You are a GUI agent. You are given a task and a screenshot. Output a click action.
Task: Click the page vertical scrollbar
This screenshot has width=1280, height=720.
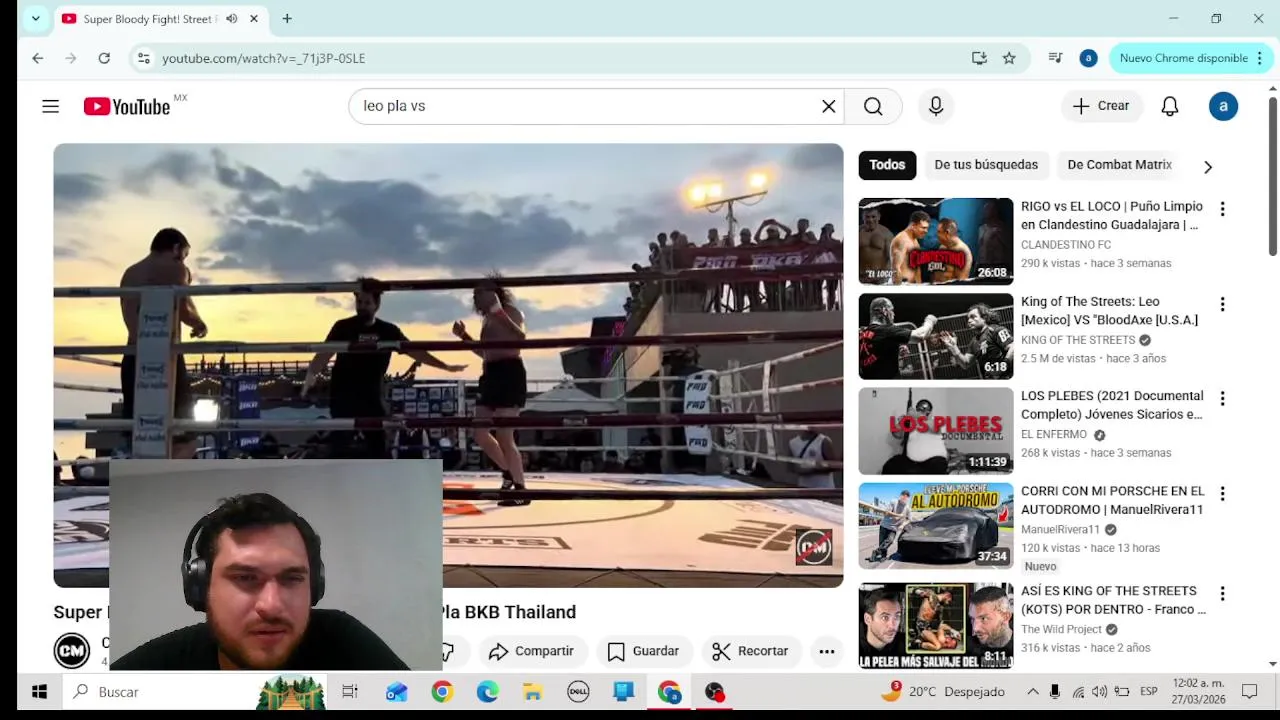click(x=1272, y=176)
